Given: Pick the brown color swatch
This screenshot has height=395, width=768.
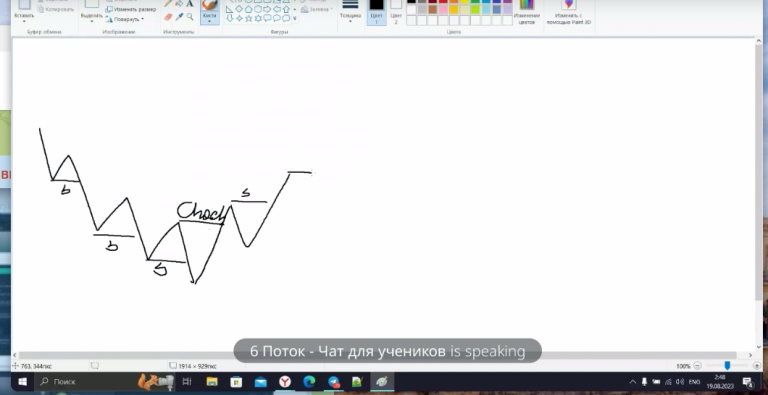Looking at the screenshot, I should point(432,9).
